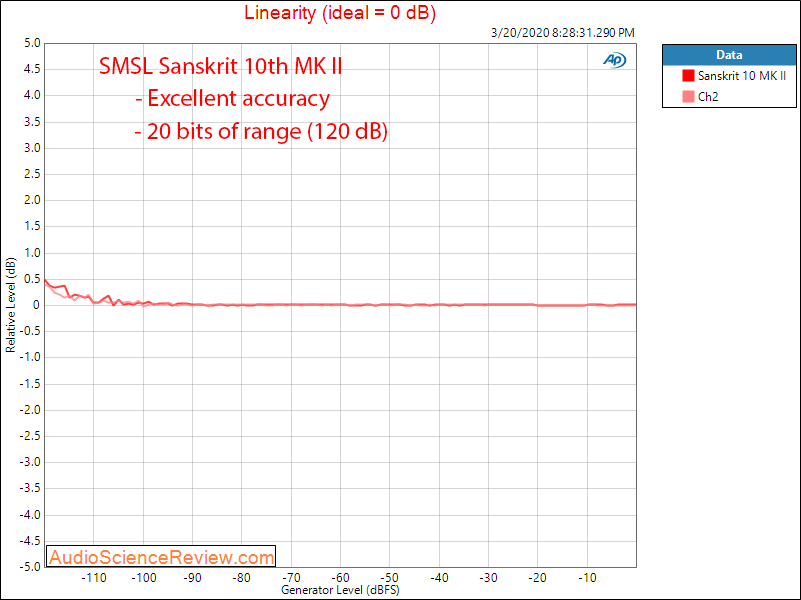Click the -40 tick on the generator axis

[x=439, y=578]
